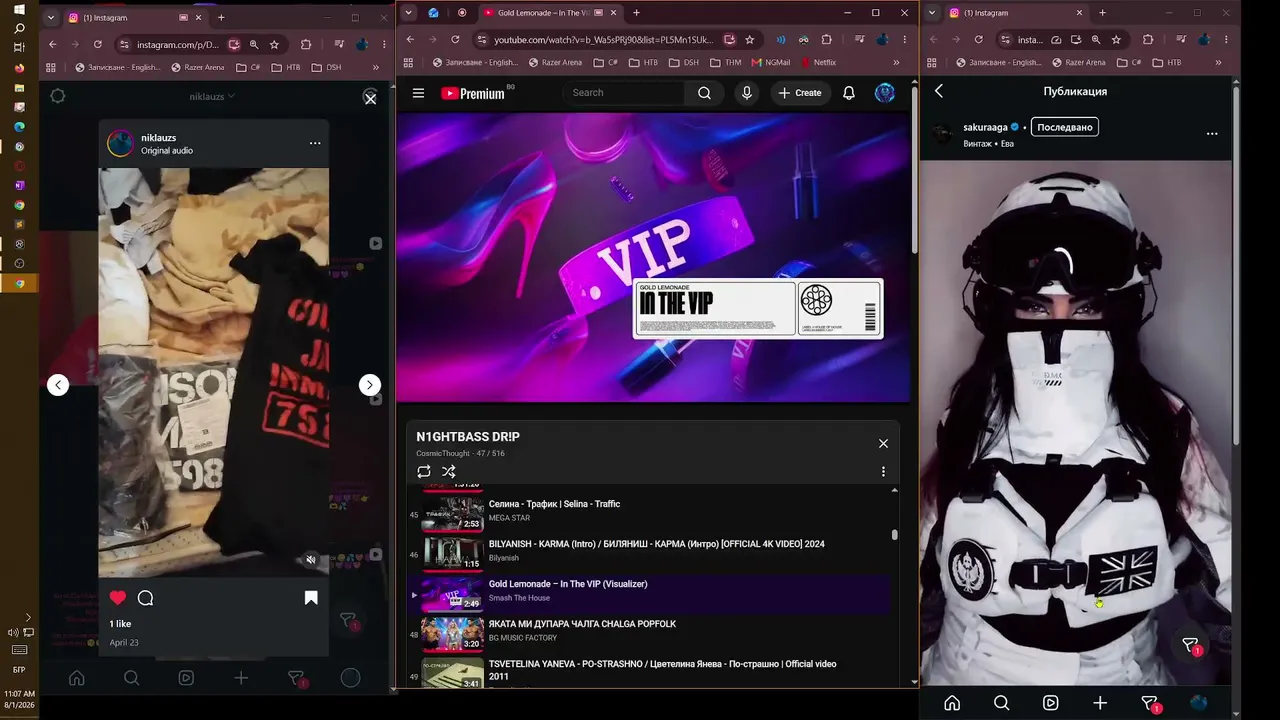This screenshot has height=720, width=1280.
Task: Unmute the niklauzs video with the speaker icon
Action: [311, 560]
